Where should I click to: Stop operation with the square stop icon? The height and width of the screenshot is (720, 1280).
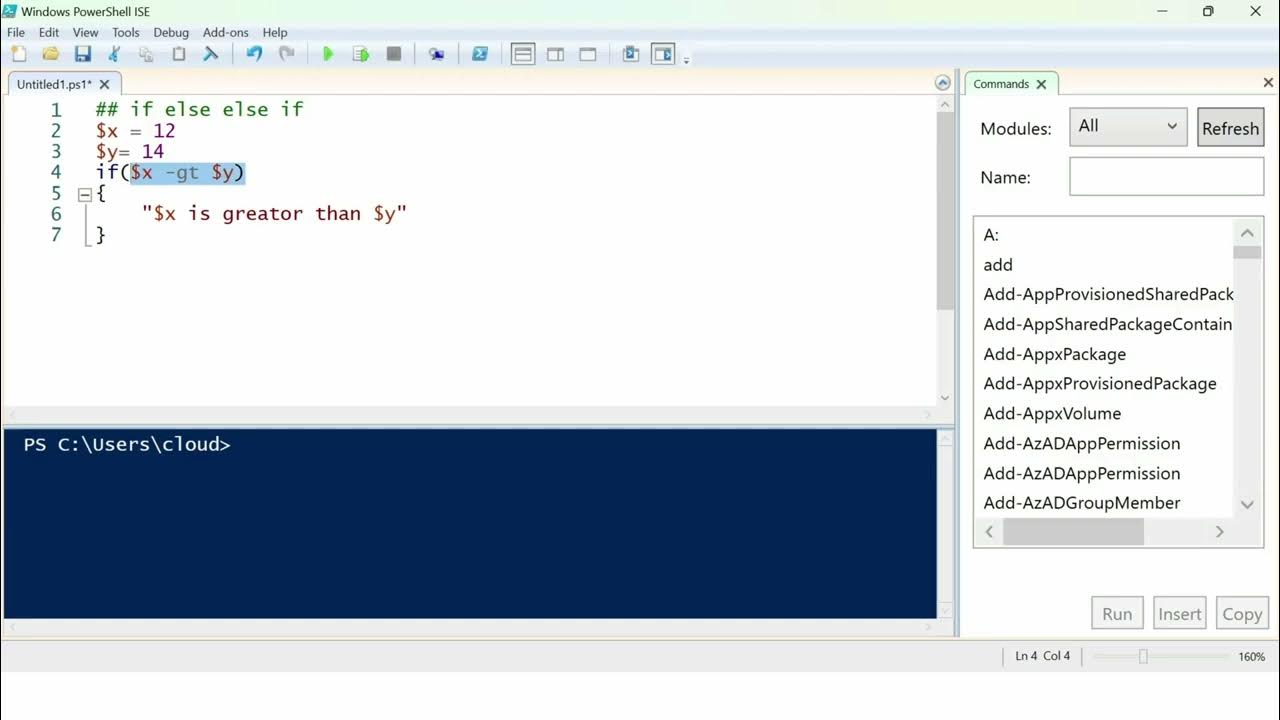pyautogui.click(x=394, y=54)
